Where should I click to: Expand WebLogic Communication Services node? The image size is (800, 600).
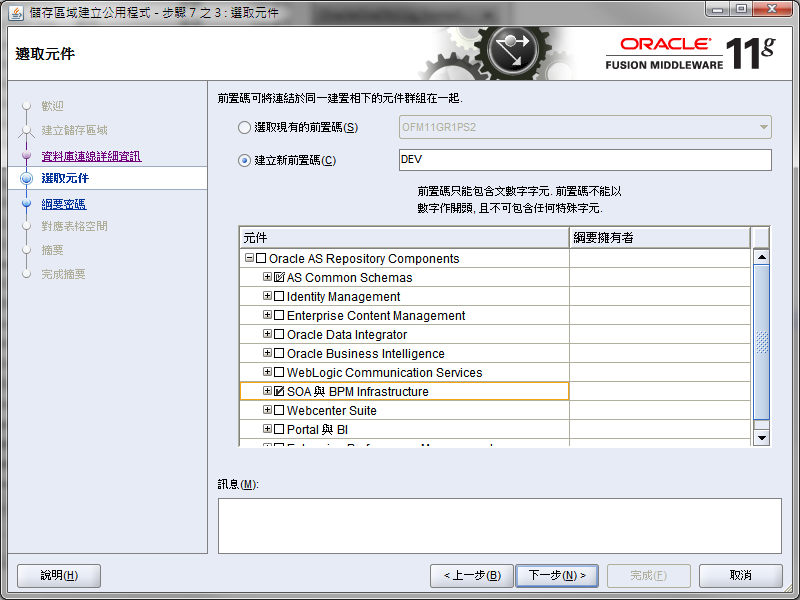[267, 371]
